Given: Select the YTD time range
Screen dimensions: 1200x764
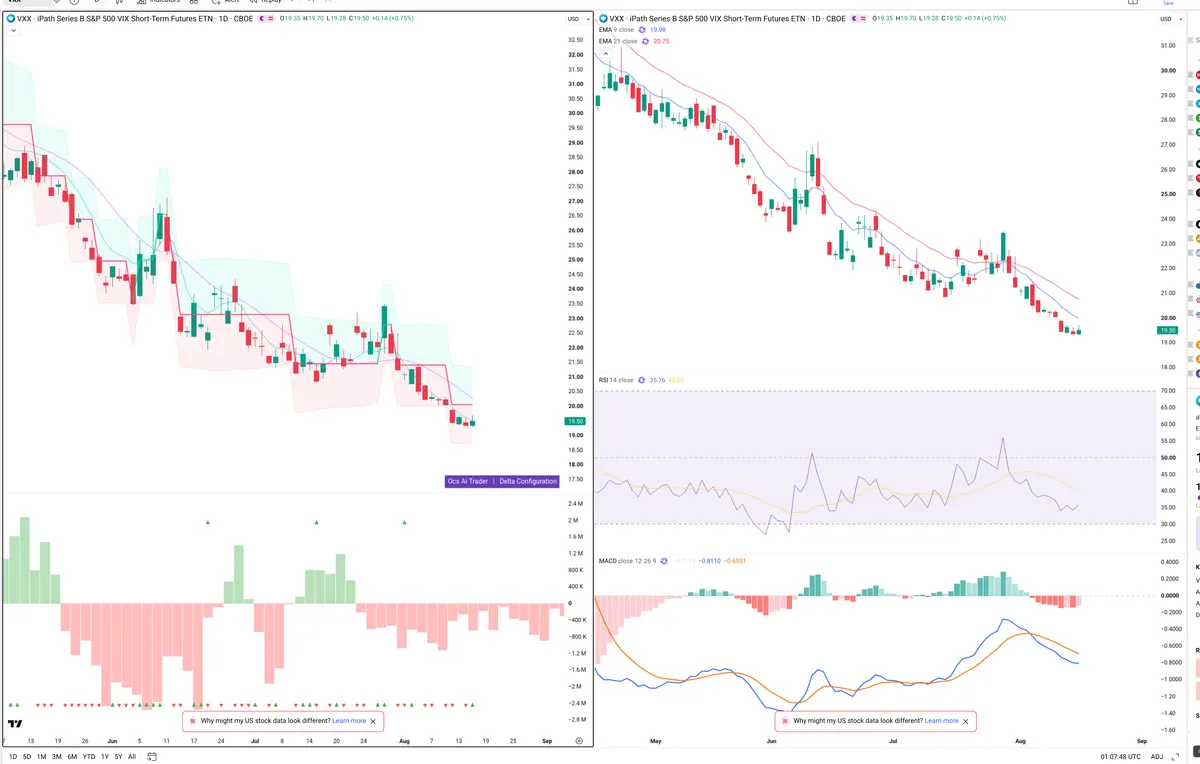Looking at the screenshot, I should (89, 756).
